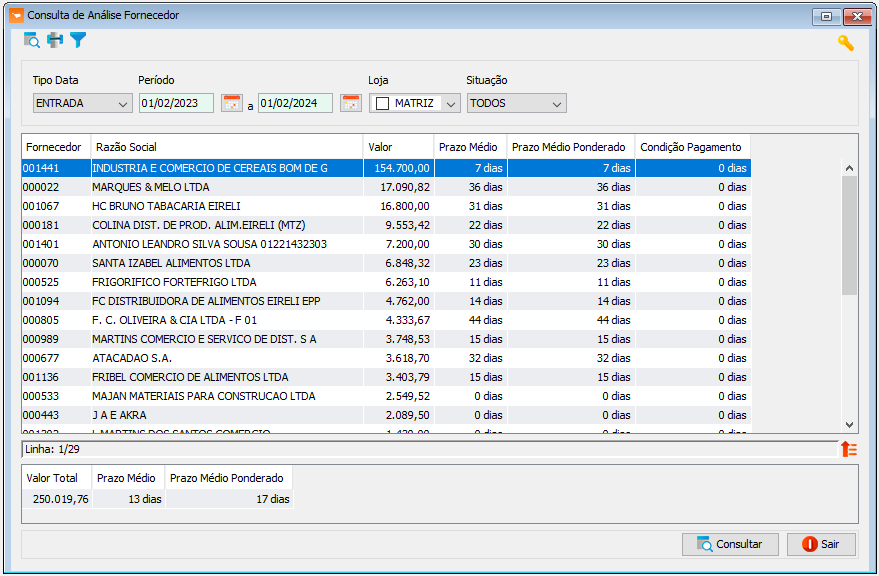Viewport: 879px width, 576px height.
Task: Open the blue funnel filter tool
Action: pos(78,40)
